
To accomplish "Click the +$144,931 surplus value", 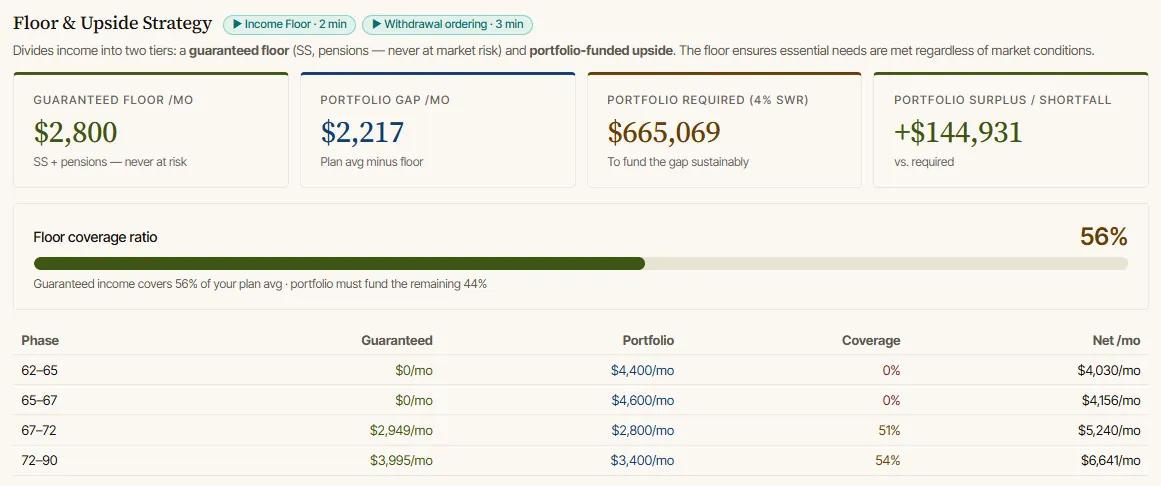I will 958,132.
